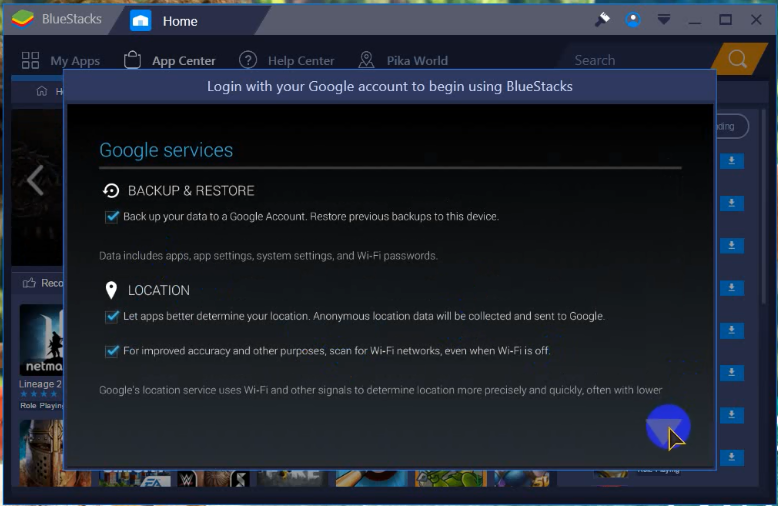Open the knight game thumbnail below Lineage 2

tap(42, 452)
